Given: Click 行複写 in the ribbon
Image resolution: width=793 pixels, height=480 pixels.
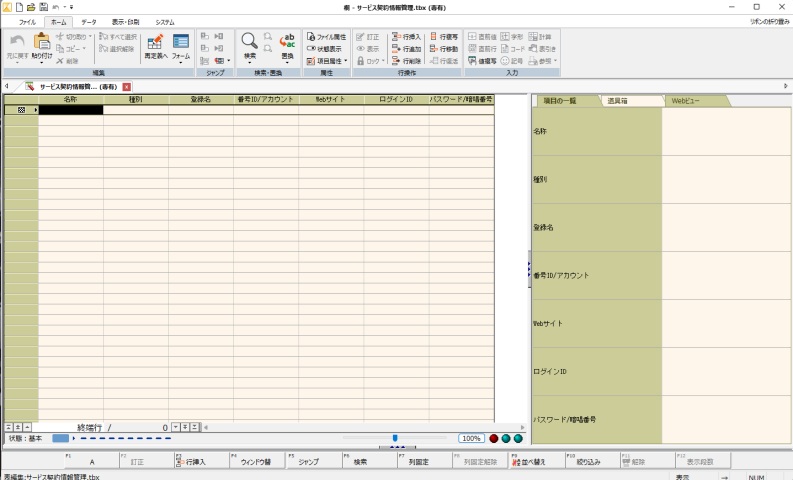Looking at the screenshot, I should pos(444,36).
